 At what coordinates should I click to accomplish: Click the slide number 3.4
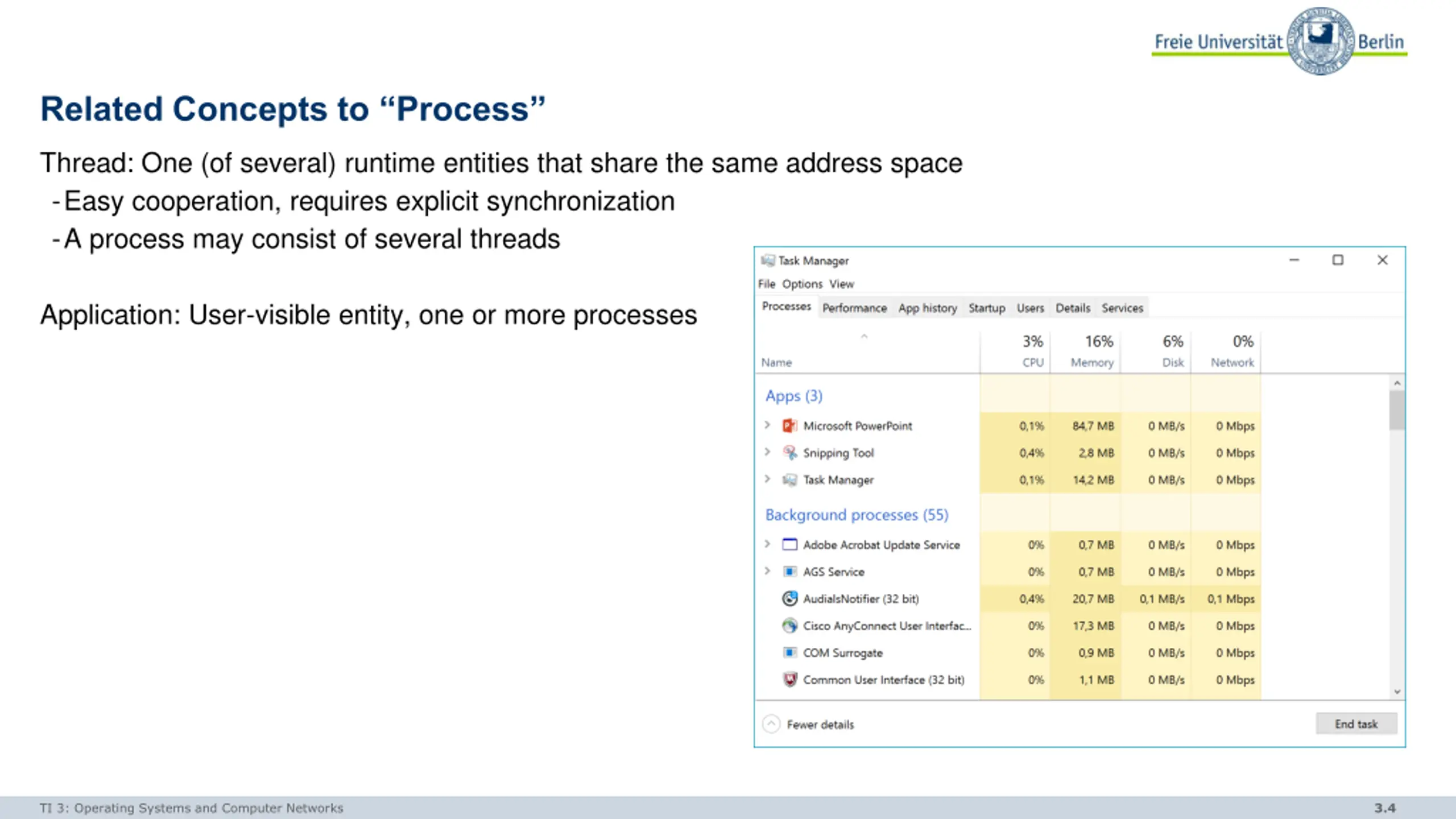tap(1385, 808)
